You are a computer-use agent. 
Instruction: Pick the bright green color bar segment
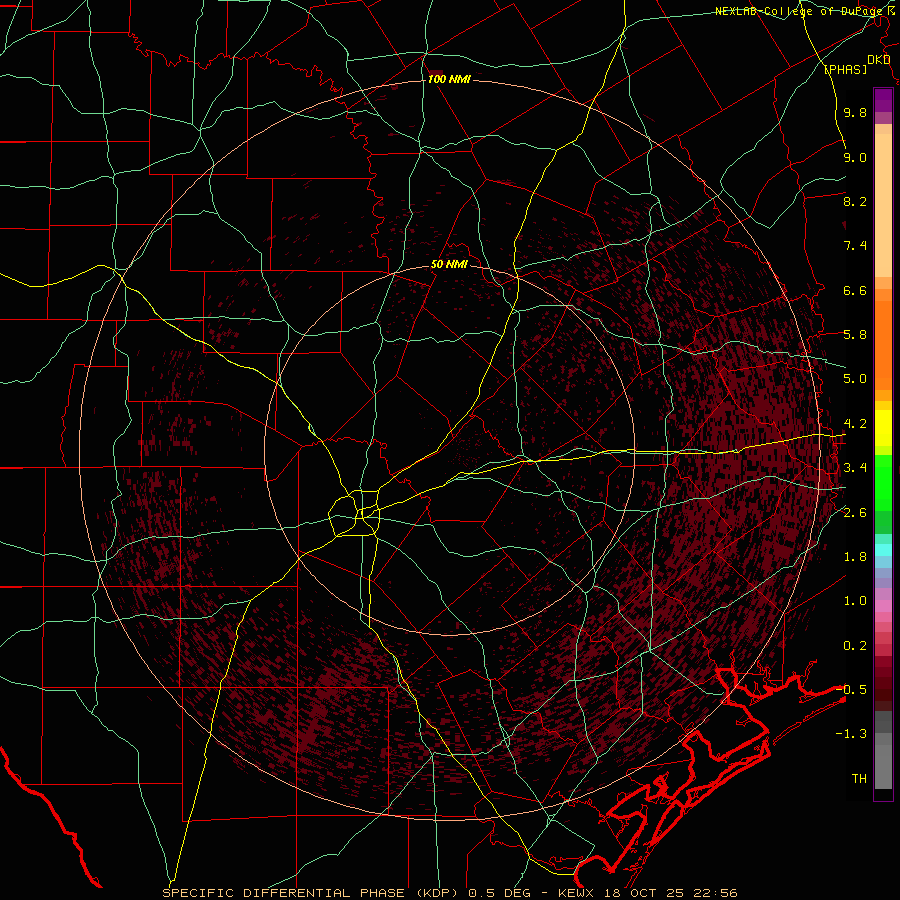[883, 482]
